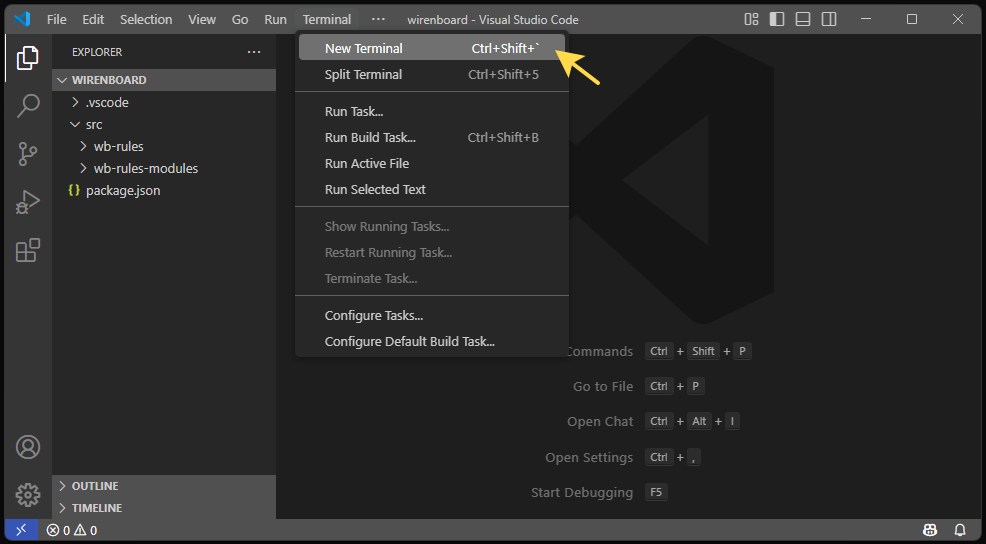This screenshot has width=986, height=544.
Task: Open the errors and warnings status entry
Action: pos(72,530)
